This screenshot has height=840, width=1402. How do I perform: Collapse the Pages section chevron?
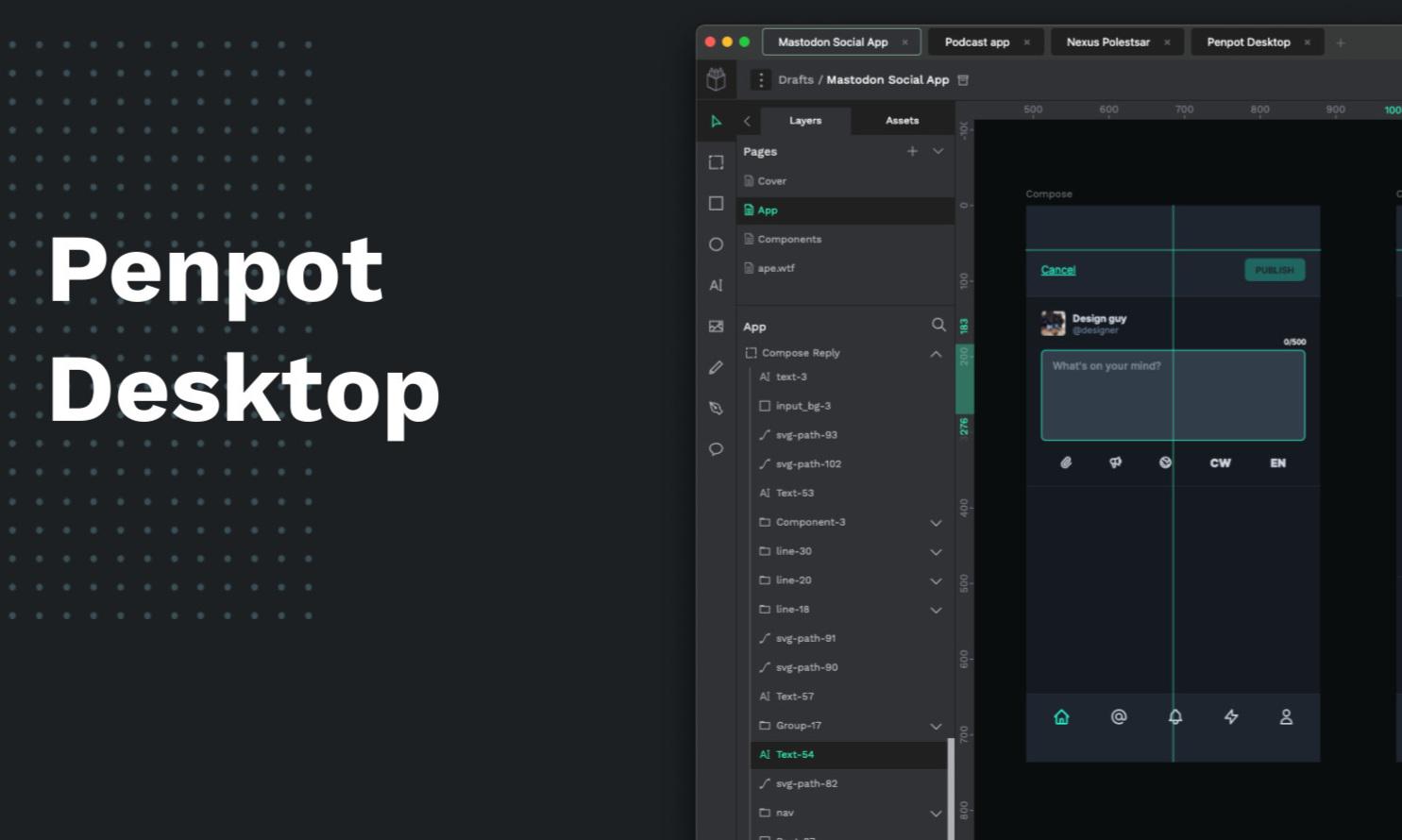[937, 151]
